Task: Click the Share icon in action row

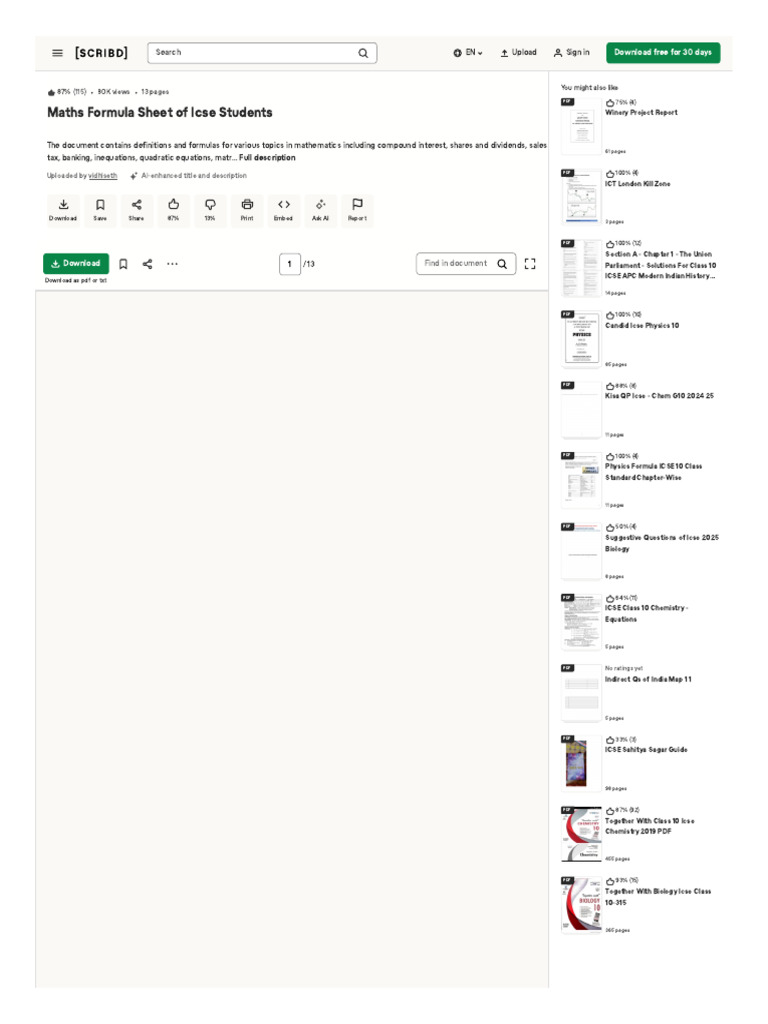Action: [136, 210]
